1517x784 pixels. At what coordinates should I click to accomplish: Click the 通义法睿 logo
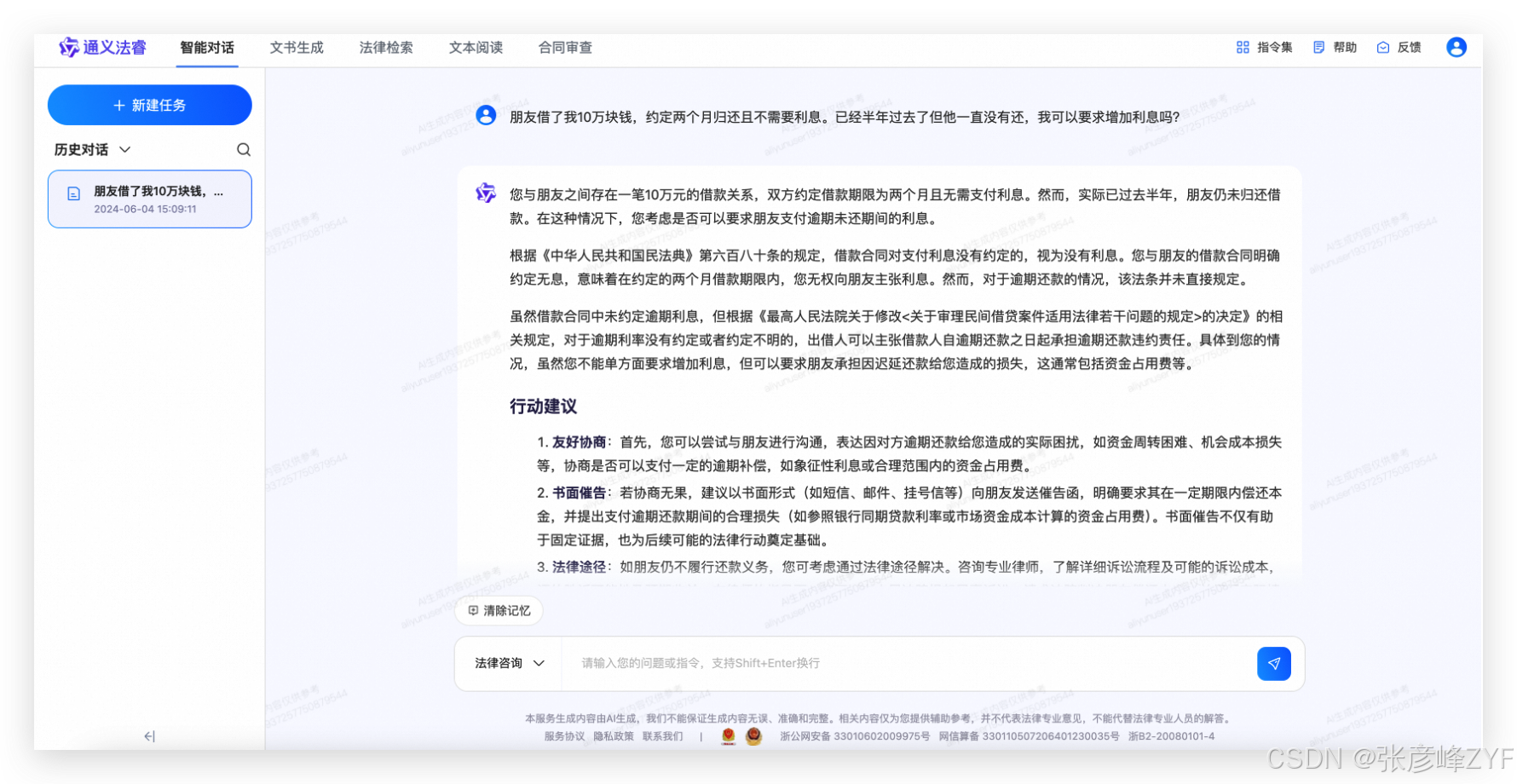102,48
